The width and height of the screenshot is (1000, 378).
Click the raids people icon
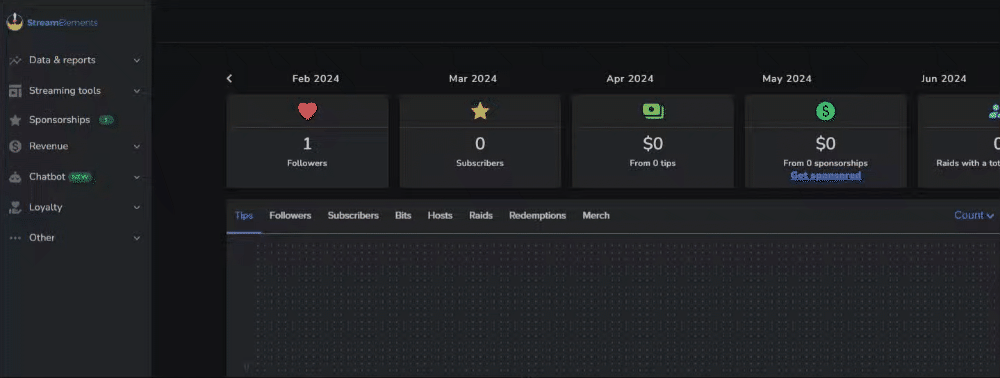pos(994,112)
